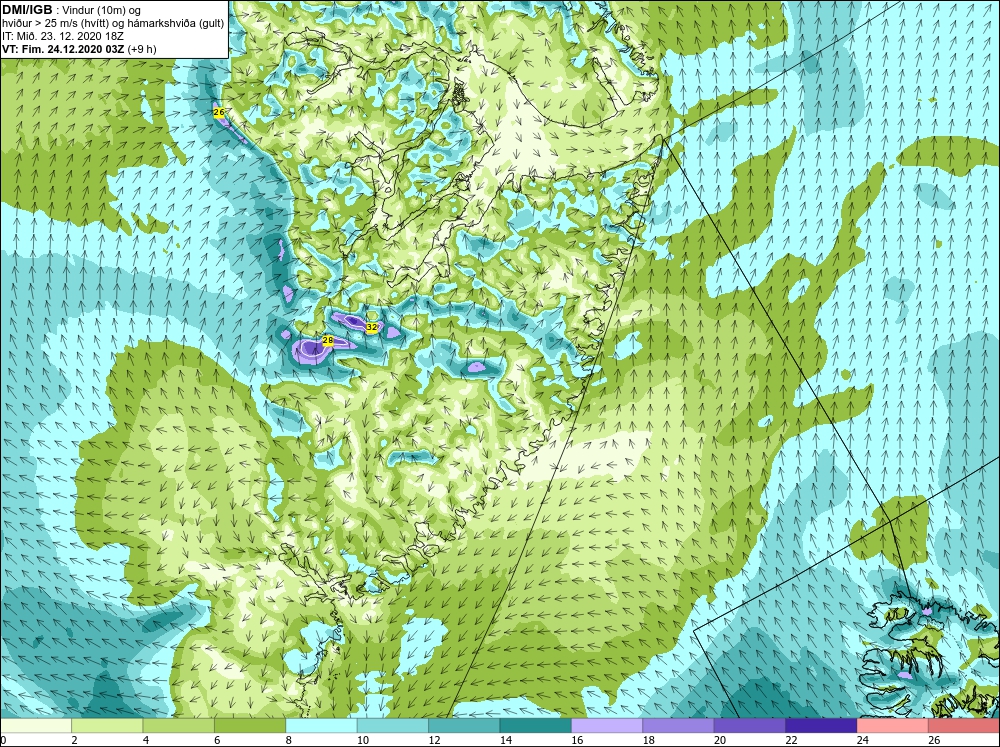The image size is (1000, 747).
Task: Click the '14' value on the color scale
Action: pos(505,740)
